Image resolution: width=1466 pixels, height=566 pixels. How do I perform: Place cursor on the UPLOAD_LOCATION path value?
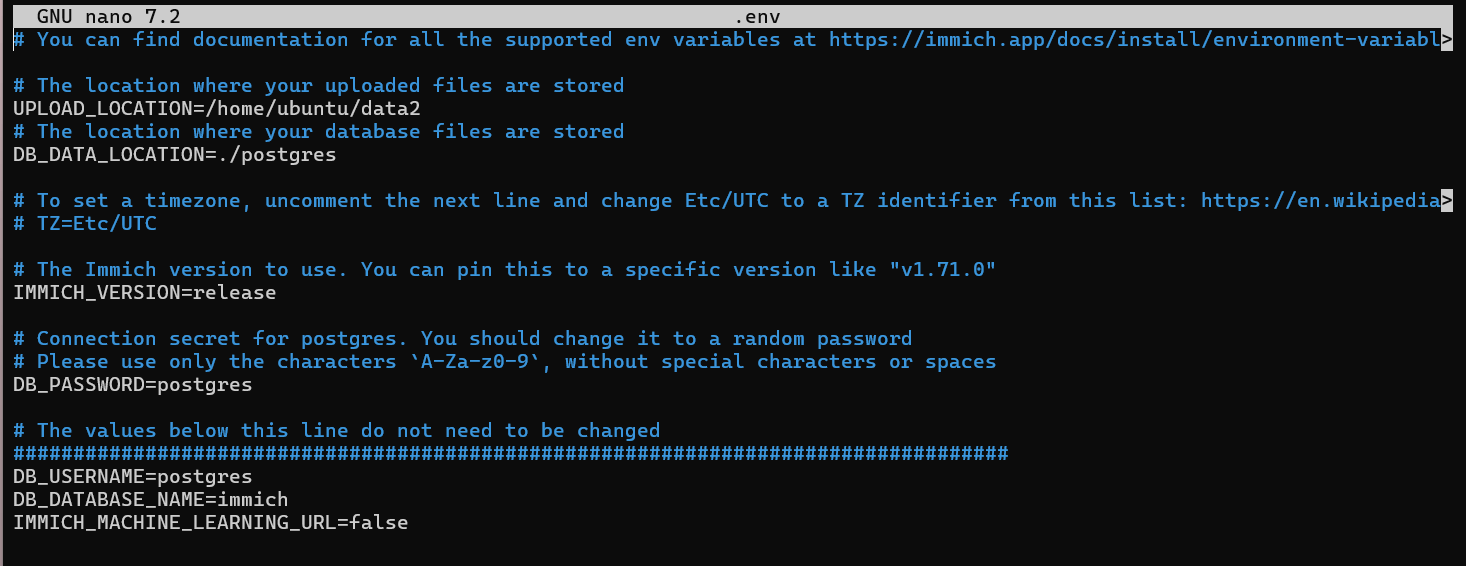coord(342,109)
